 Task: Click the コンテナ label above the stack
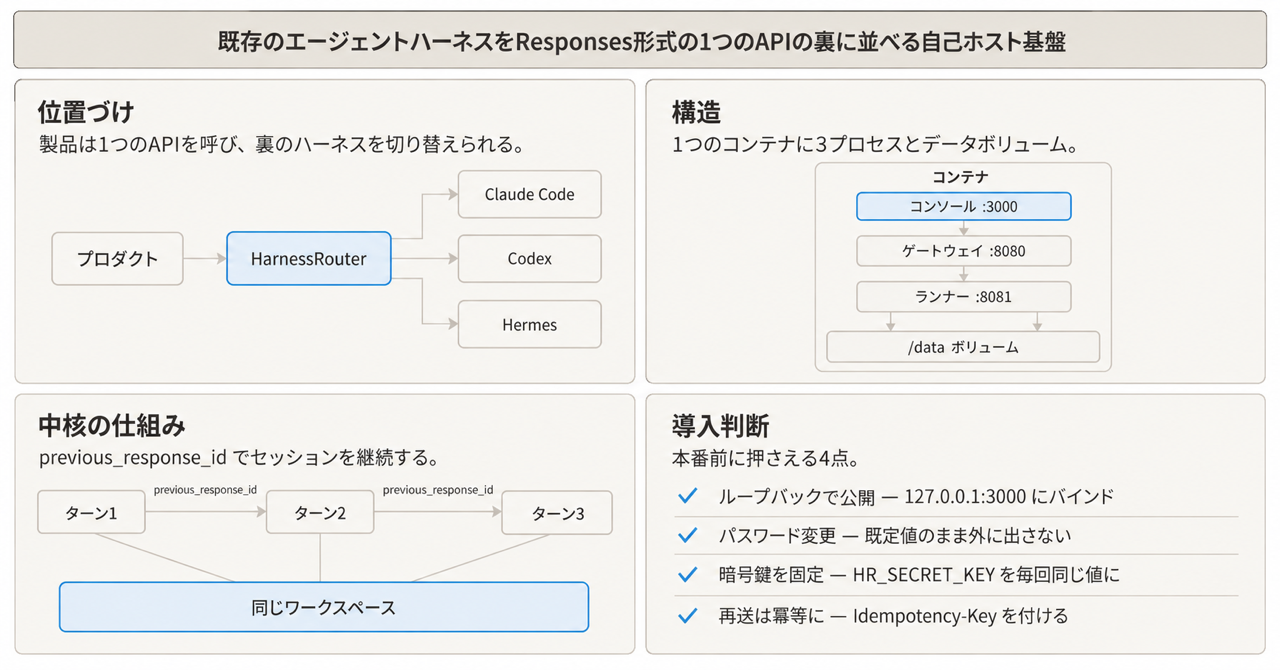[x=960, y=177]
